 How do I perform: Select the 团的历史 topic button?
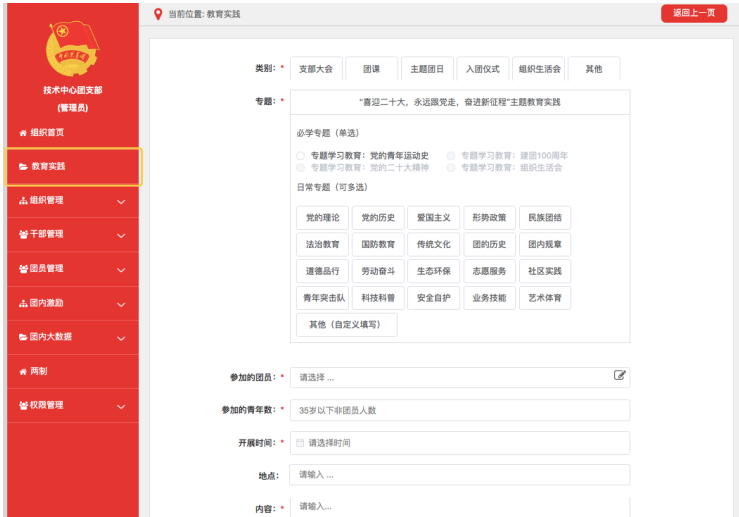click(x=489, y=245)
